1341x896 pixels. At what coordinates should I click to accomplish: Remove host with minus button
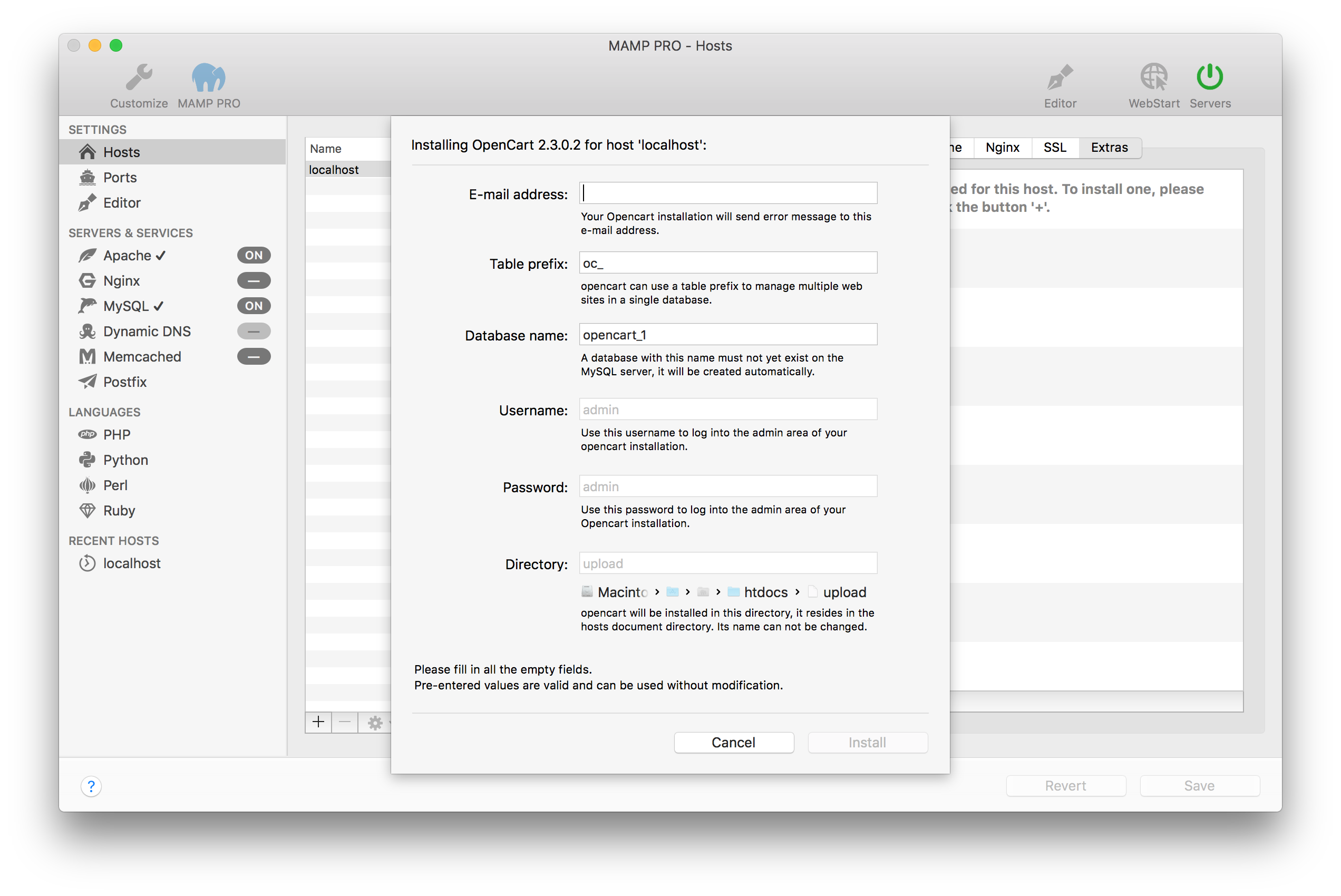pyautogui.click(x=345, y=722)
